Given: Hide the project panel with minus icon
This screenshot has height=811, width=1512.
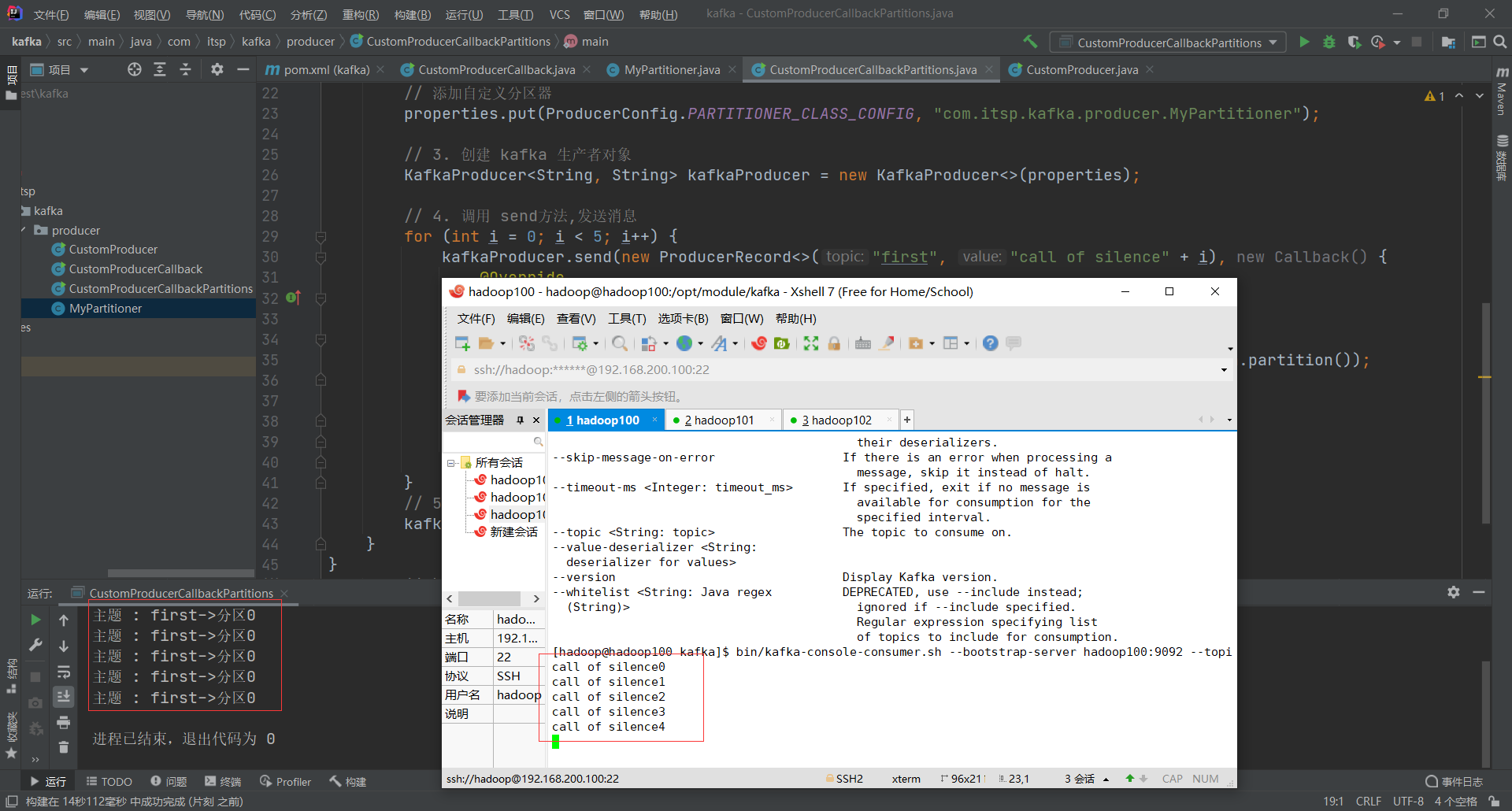Looking at the screenshot, I should pos(243,69).
